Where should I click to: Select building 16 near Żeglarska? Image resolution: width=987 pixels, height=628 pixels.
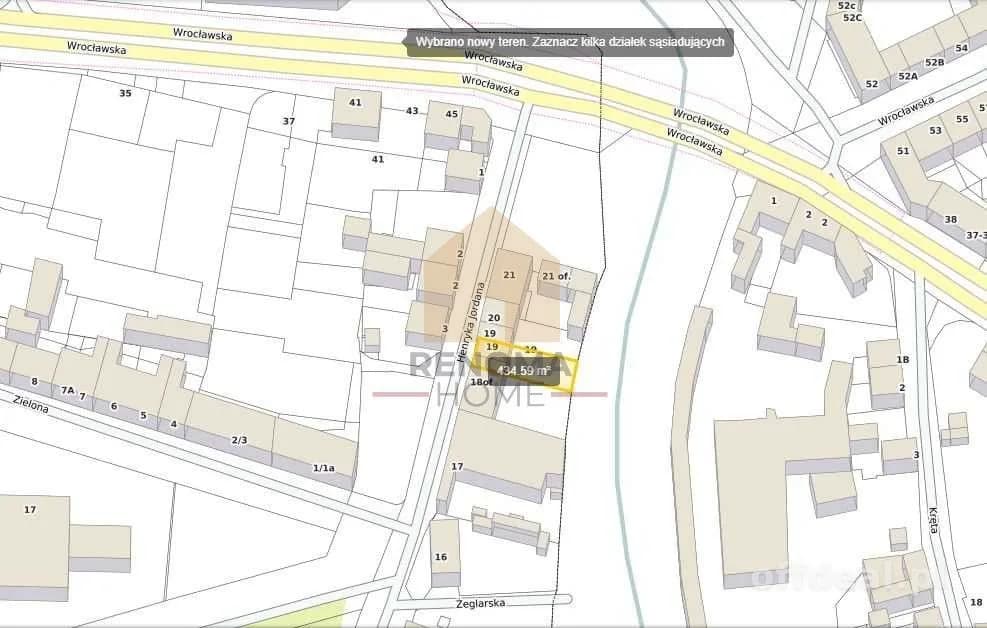point(444,554)
